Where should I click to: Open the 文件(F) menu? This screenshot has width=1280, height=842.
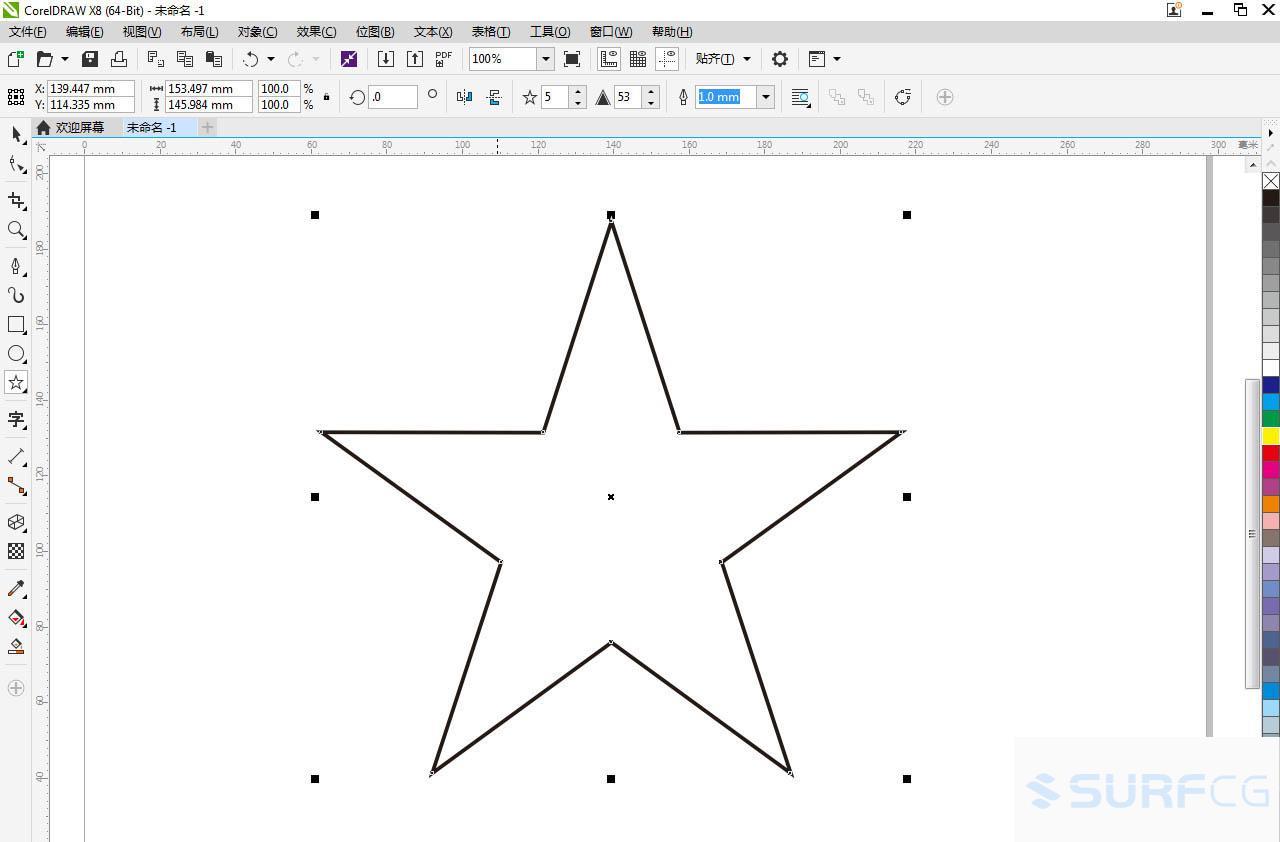pos(27,32)
